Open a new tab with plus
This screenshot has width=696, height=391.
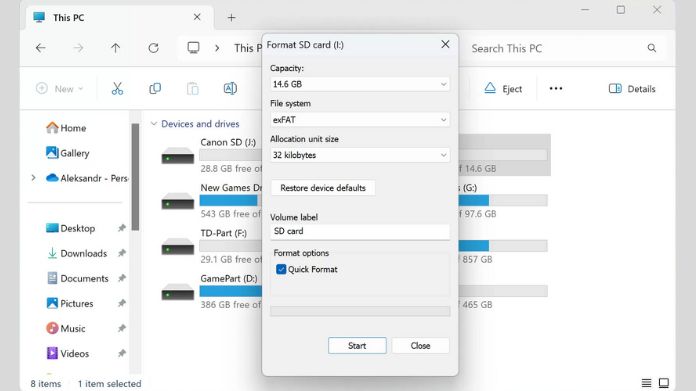tap(231, 18)
